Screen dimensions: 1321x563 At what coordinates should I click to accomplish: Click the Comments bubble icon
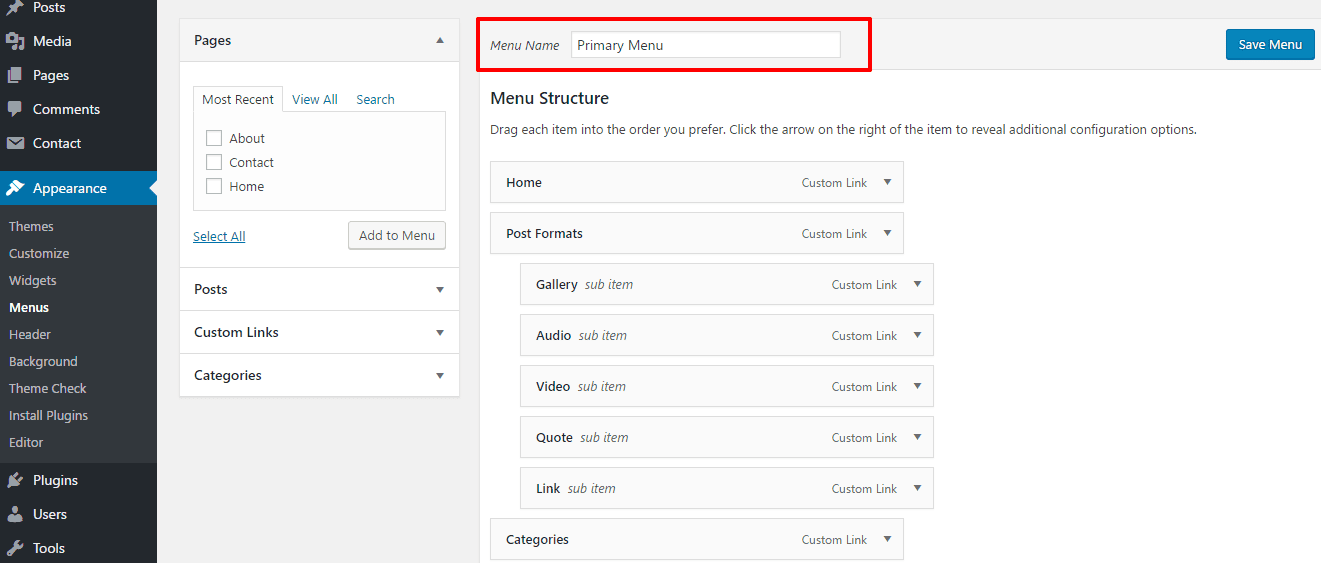click(15, 110)
